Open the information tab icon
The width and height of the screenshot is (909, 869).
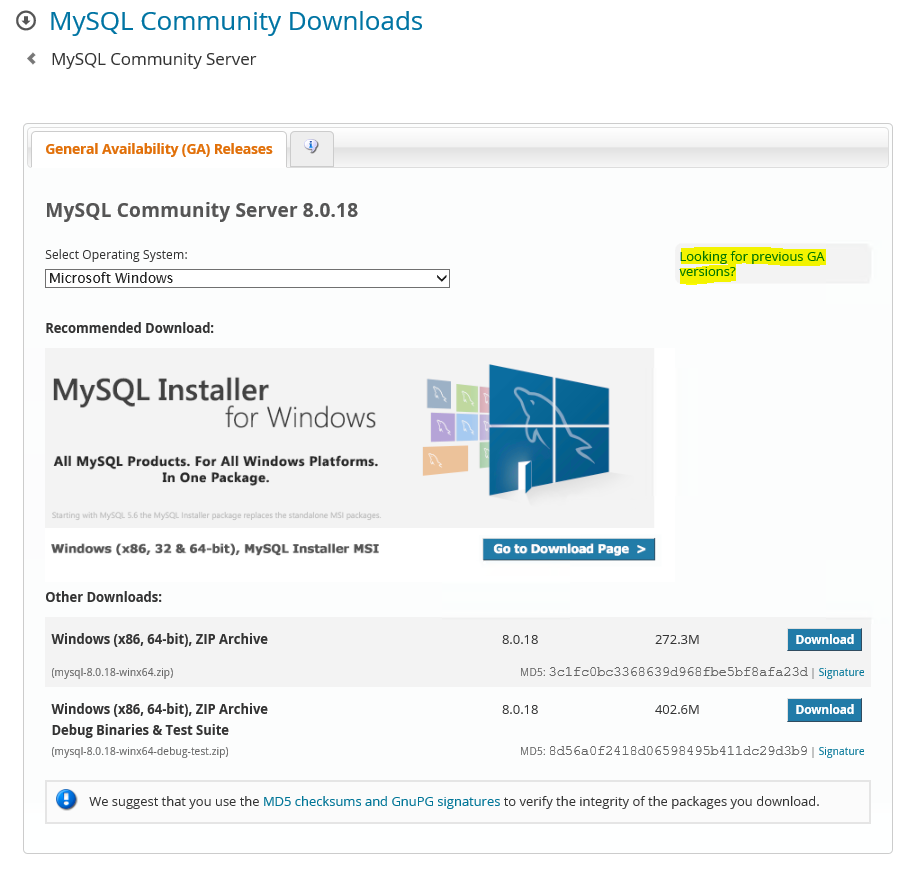[312, 147]
